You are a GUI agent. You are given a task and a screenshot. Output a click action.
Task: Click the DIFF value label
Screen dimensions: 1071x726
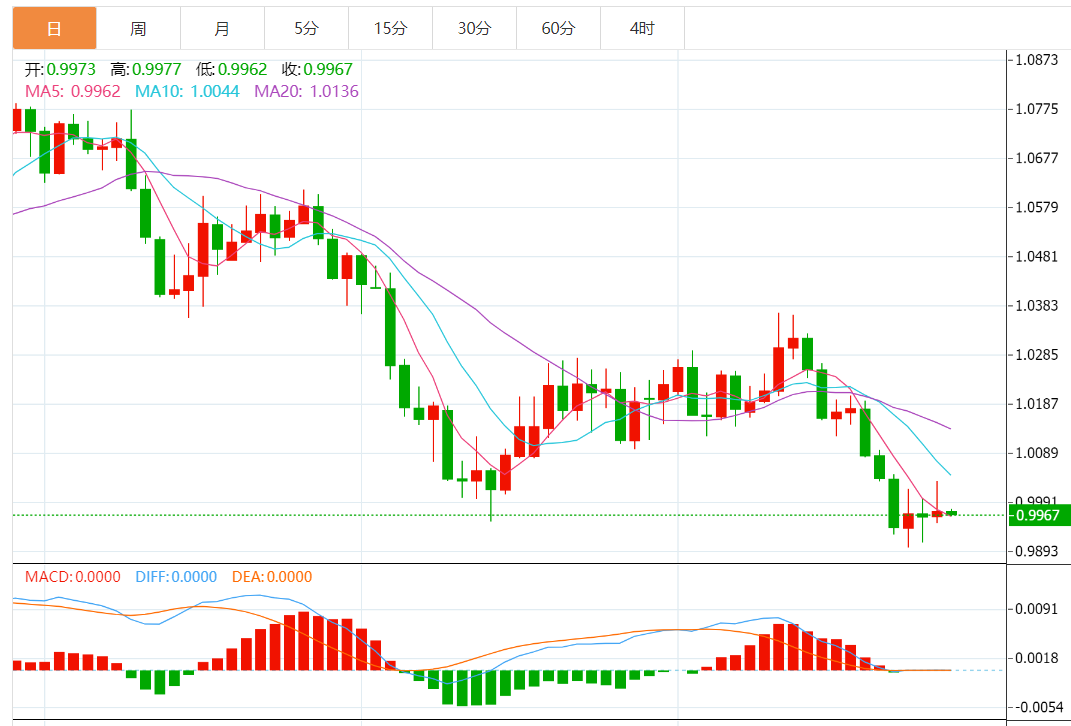coord(176,576)
